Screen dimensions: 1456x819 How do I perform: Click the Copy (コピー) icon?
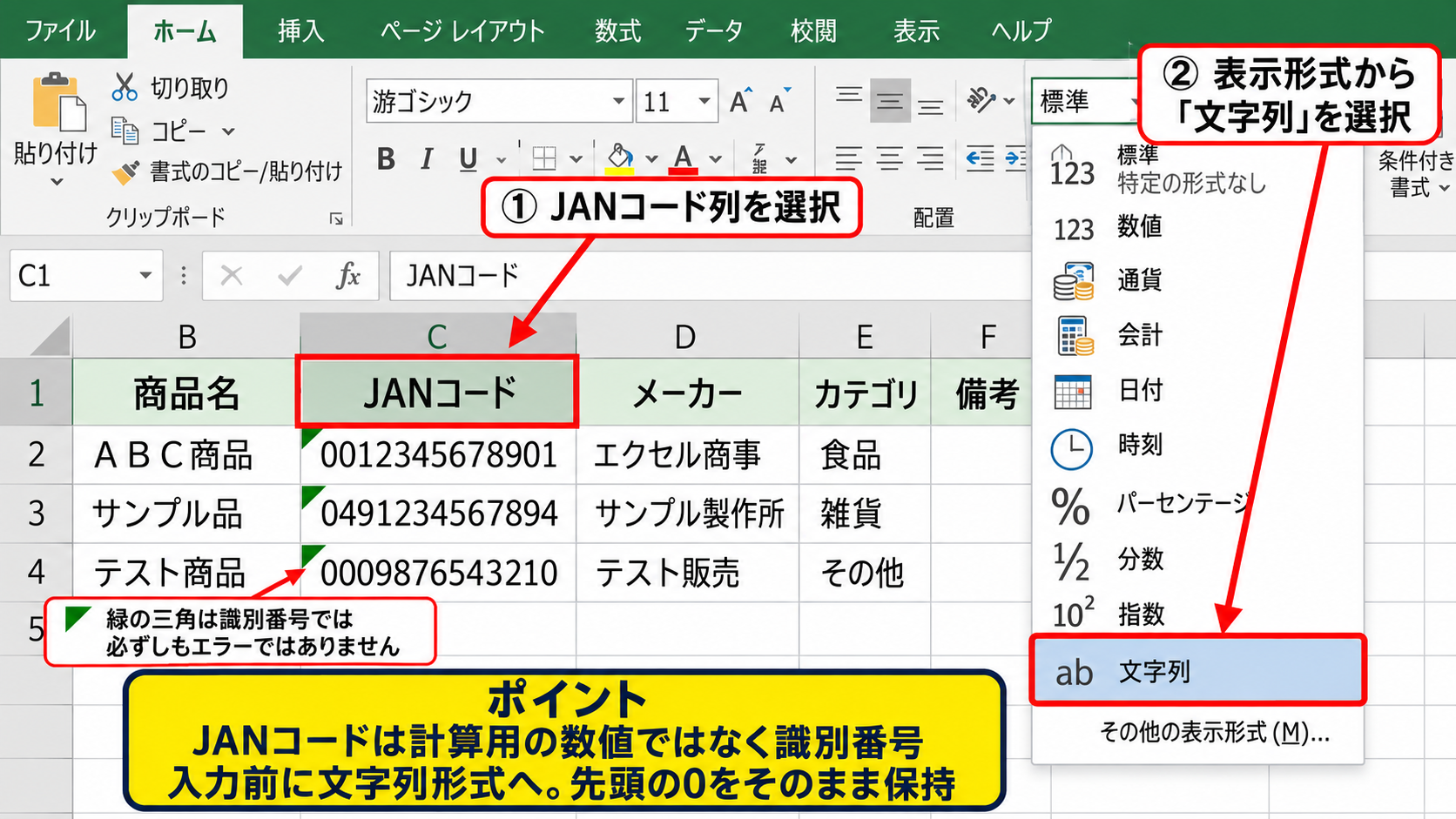click(x=125, y=131)
